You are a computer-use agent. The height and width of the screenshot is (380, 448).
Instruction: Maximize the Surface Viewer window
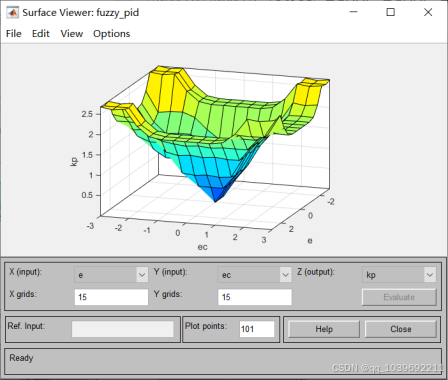pyautogui.click(x=391, y=12)
